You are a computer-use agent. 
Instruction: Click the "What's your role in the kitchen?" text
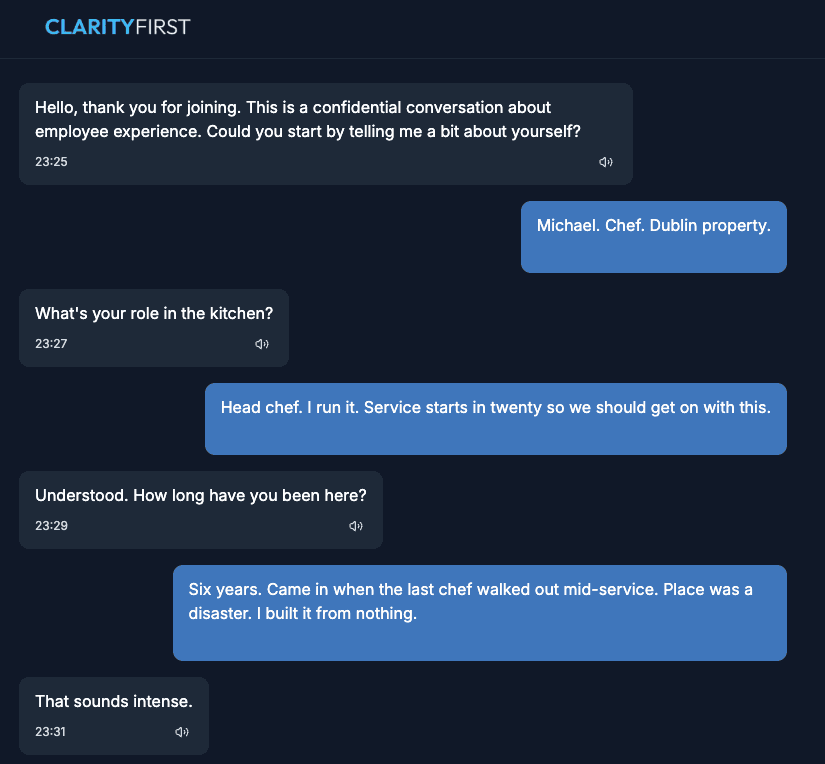coord(154,313)
